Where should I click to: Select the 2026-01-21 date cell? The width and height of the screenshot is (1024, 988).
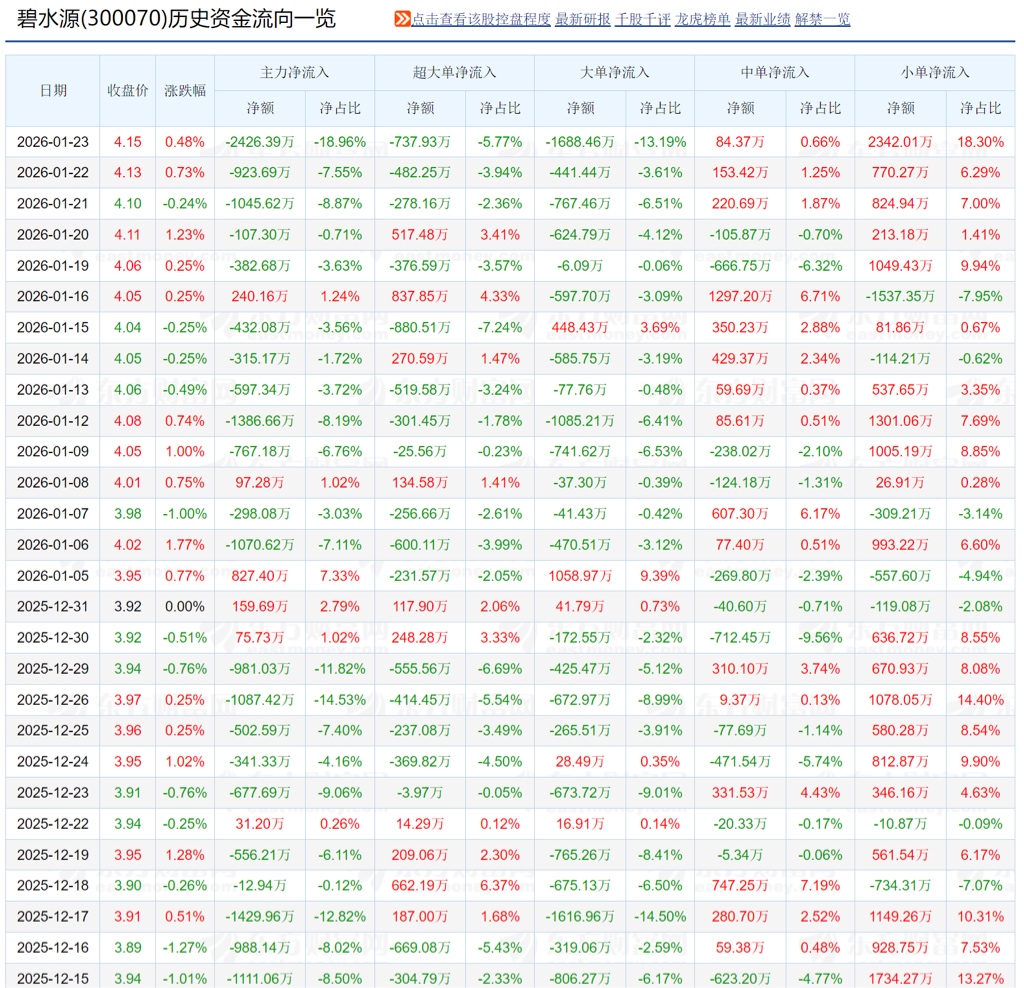[x=53, y=204]
